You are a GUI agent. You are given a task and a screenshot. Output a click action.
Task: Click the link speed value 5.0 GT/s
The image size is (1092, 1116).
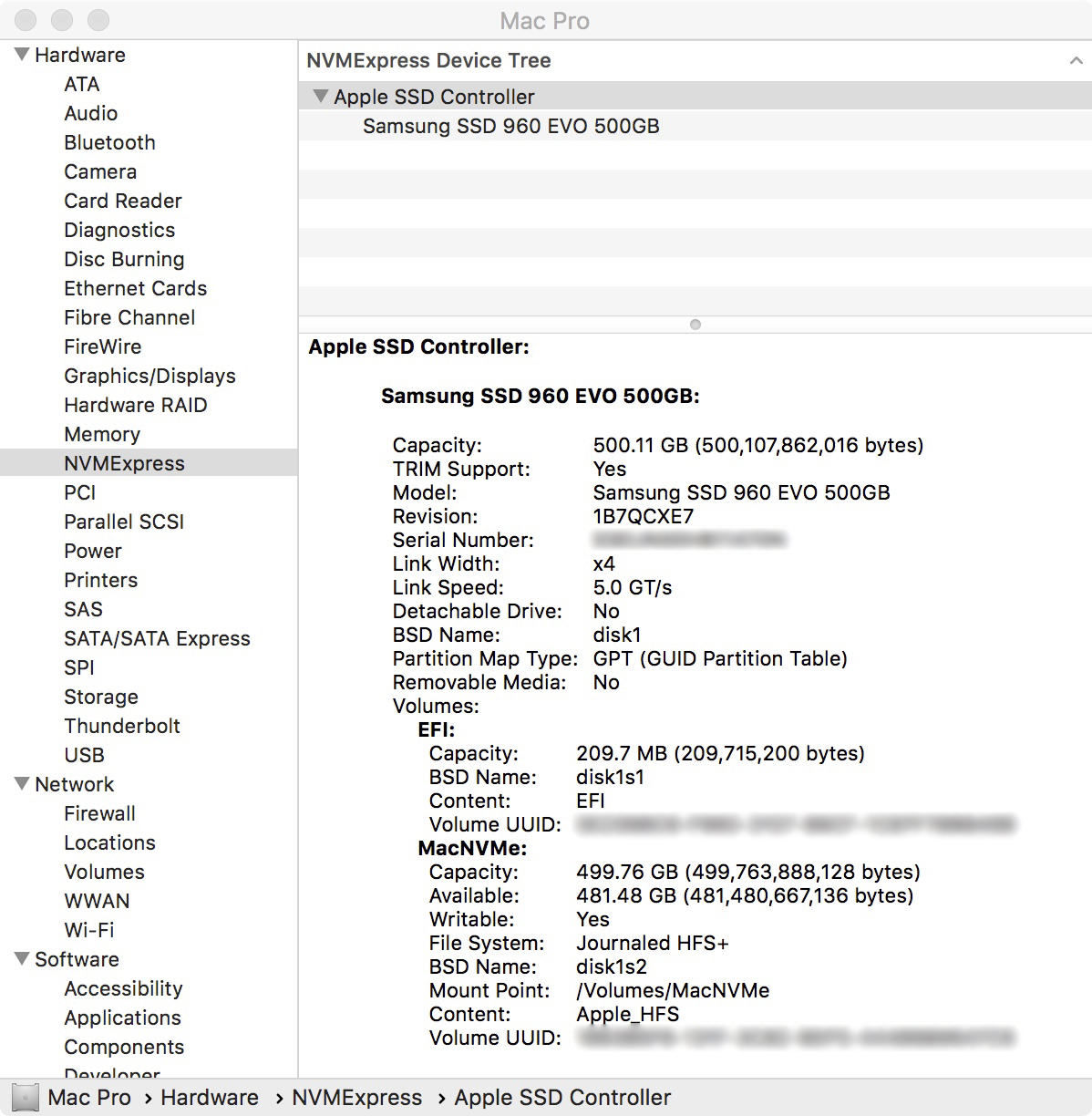(633, 587)
